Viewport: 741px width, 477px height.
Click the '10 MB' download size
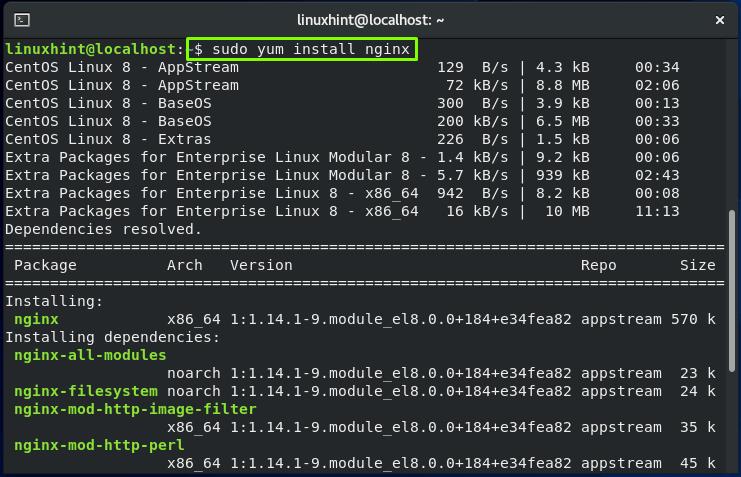pyautogui.click(x=568, y=211)
